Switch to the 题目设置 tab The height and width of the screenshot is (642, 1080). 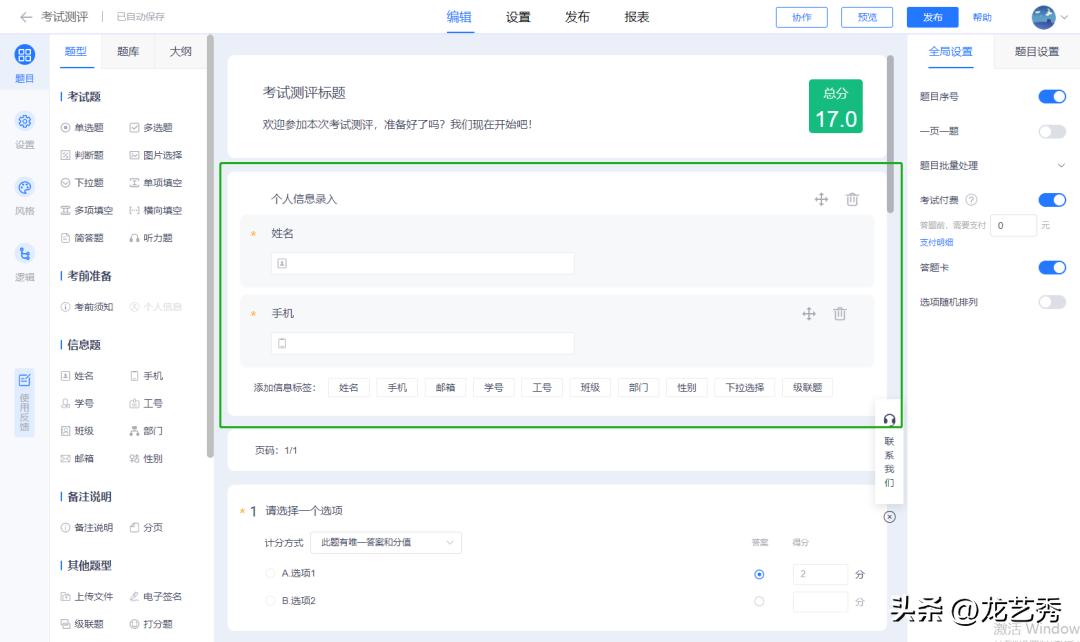click(x=1035, y=51)
